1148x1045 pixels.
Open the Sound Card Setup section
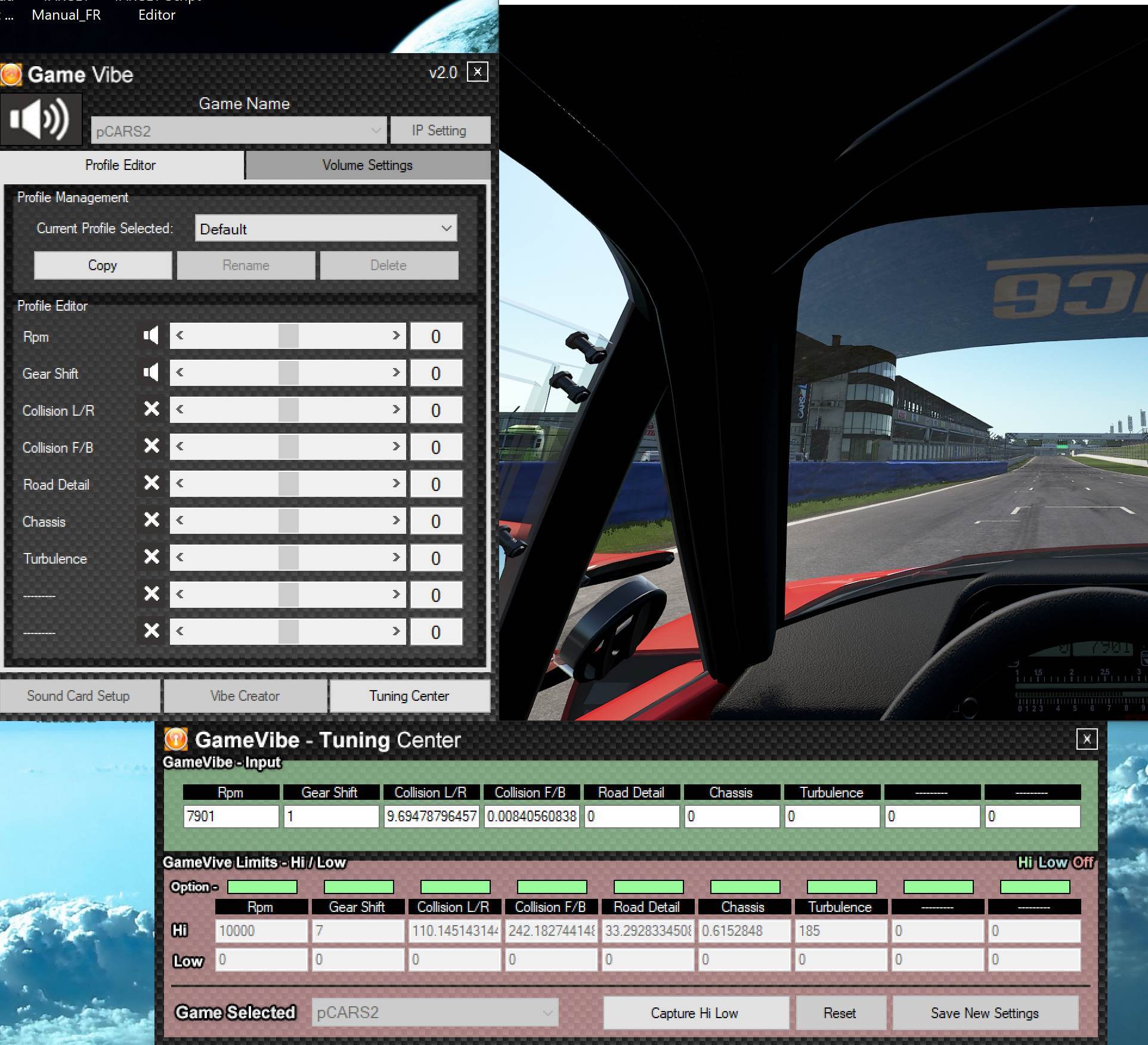coord(79,695)
